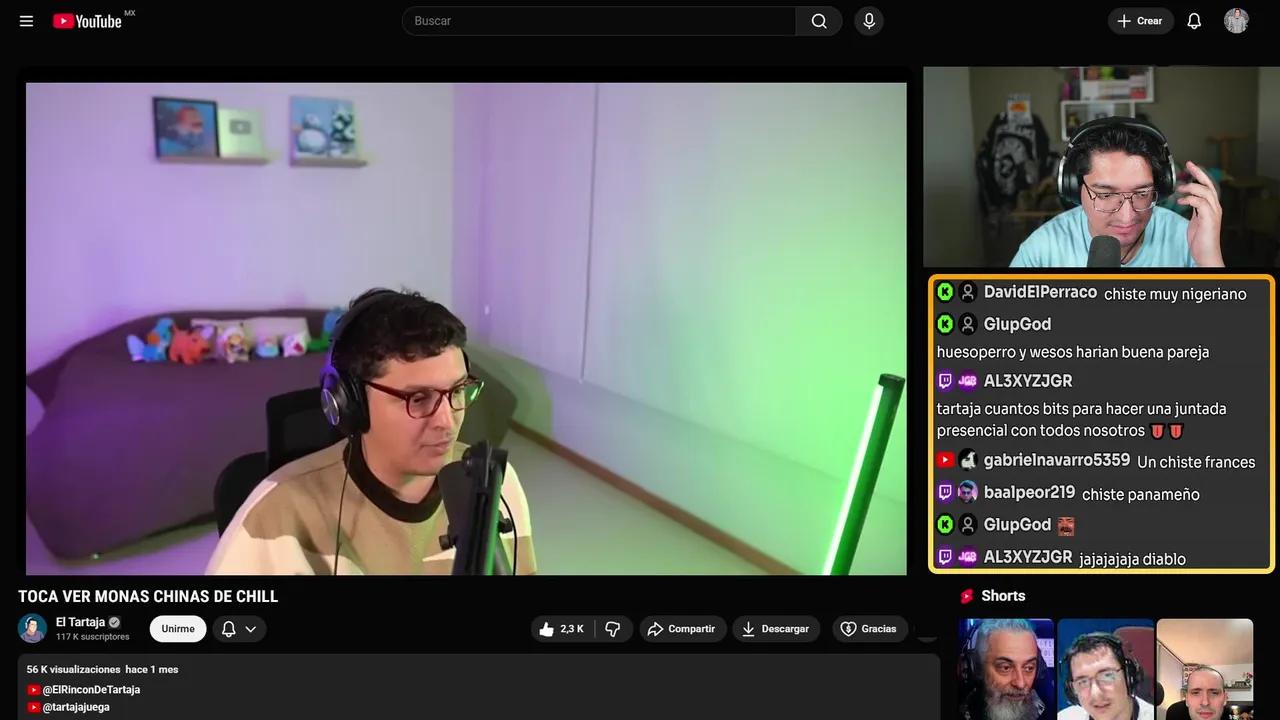
Task: Click the verified badge beside El Tartaja
Action: (x=114, y=622)
